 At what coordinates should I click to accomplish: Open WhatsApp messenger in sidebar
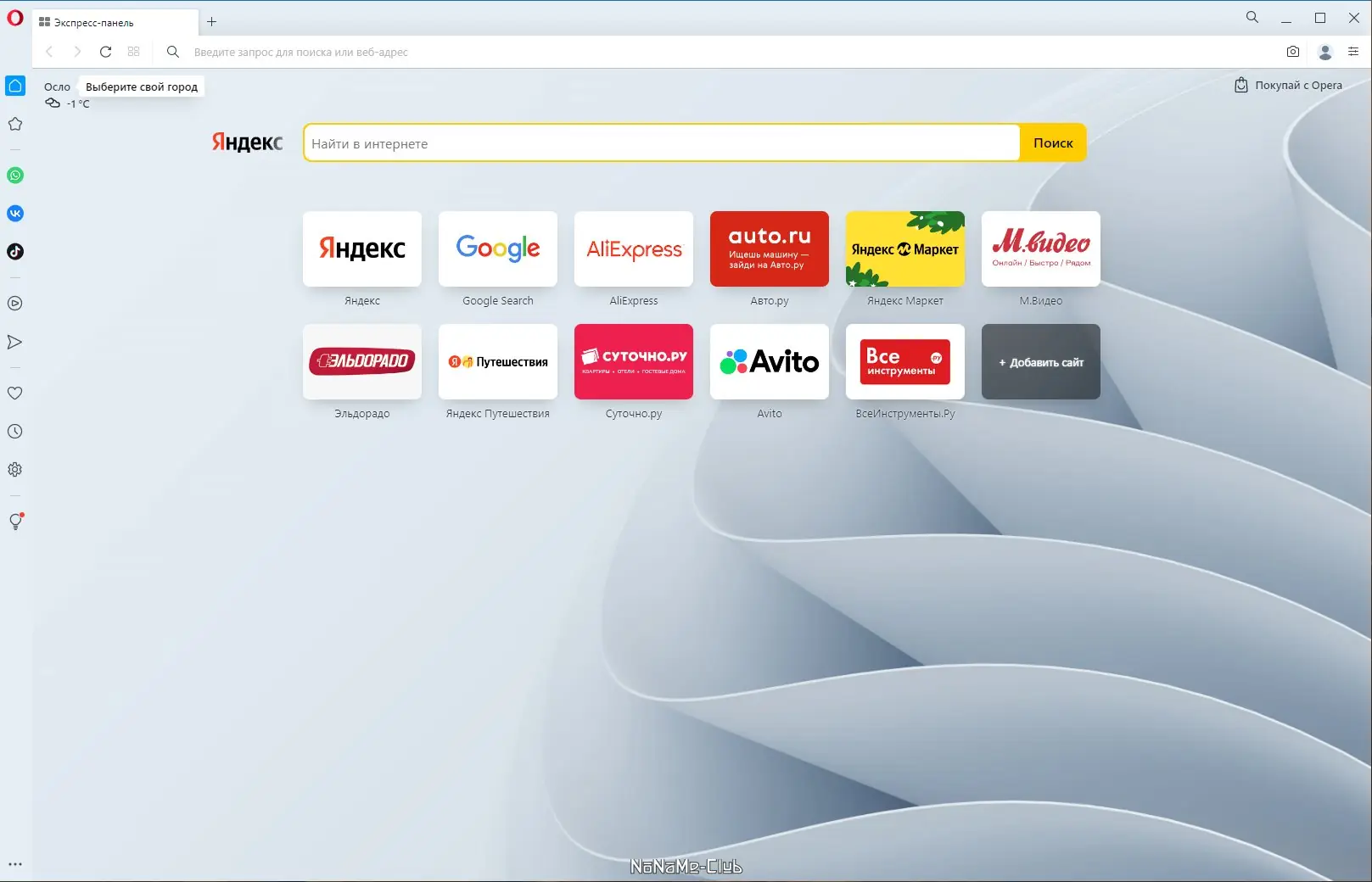point(15,176)
